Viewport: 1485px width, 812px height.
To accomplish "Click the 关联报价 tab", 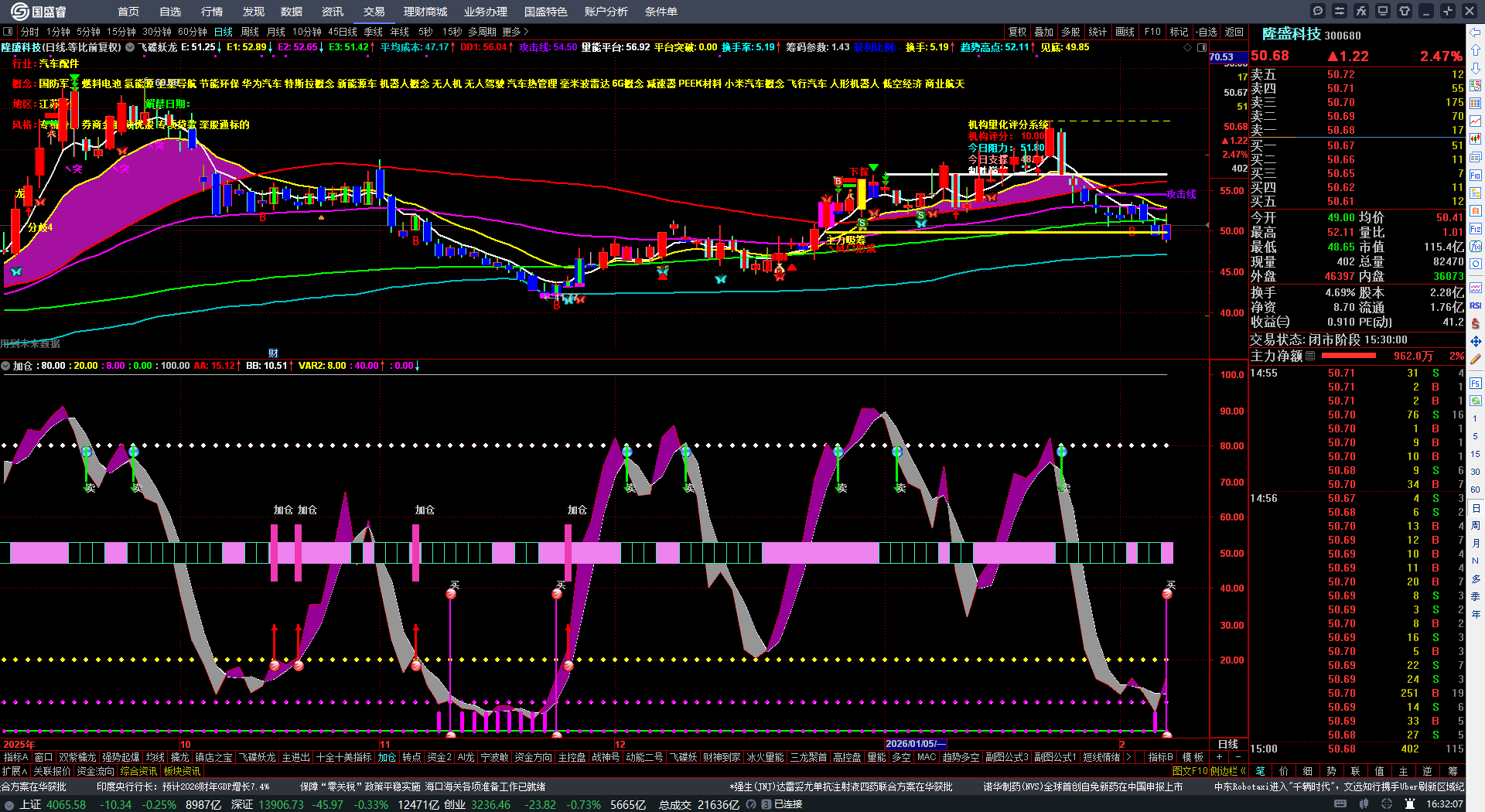I will tap(52, 771).
